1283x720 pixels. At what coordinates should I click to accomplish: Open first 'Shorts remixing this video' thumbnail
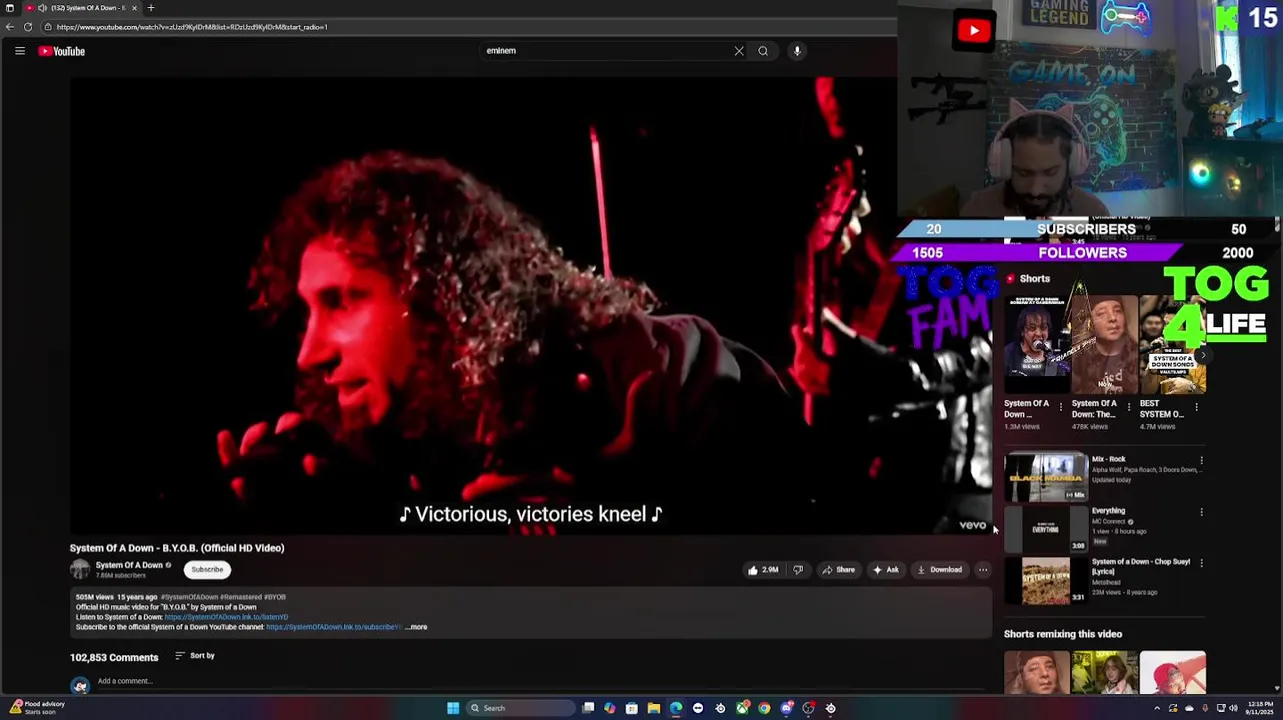click(x=1036, y=672)
